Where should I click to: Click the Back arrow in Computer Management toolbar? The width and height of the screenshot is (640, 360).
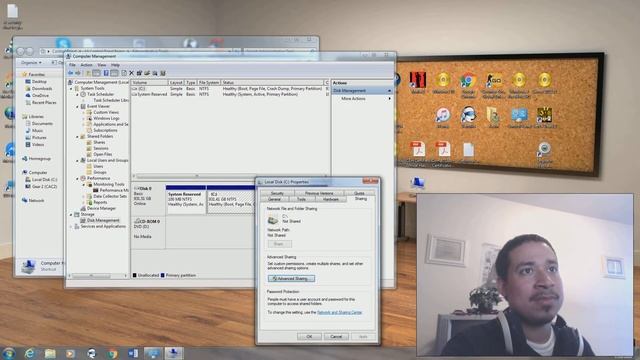point(71,73)
